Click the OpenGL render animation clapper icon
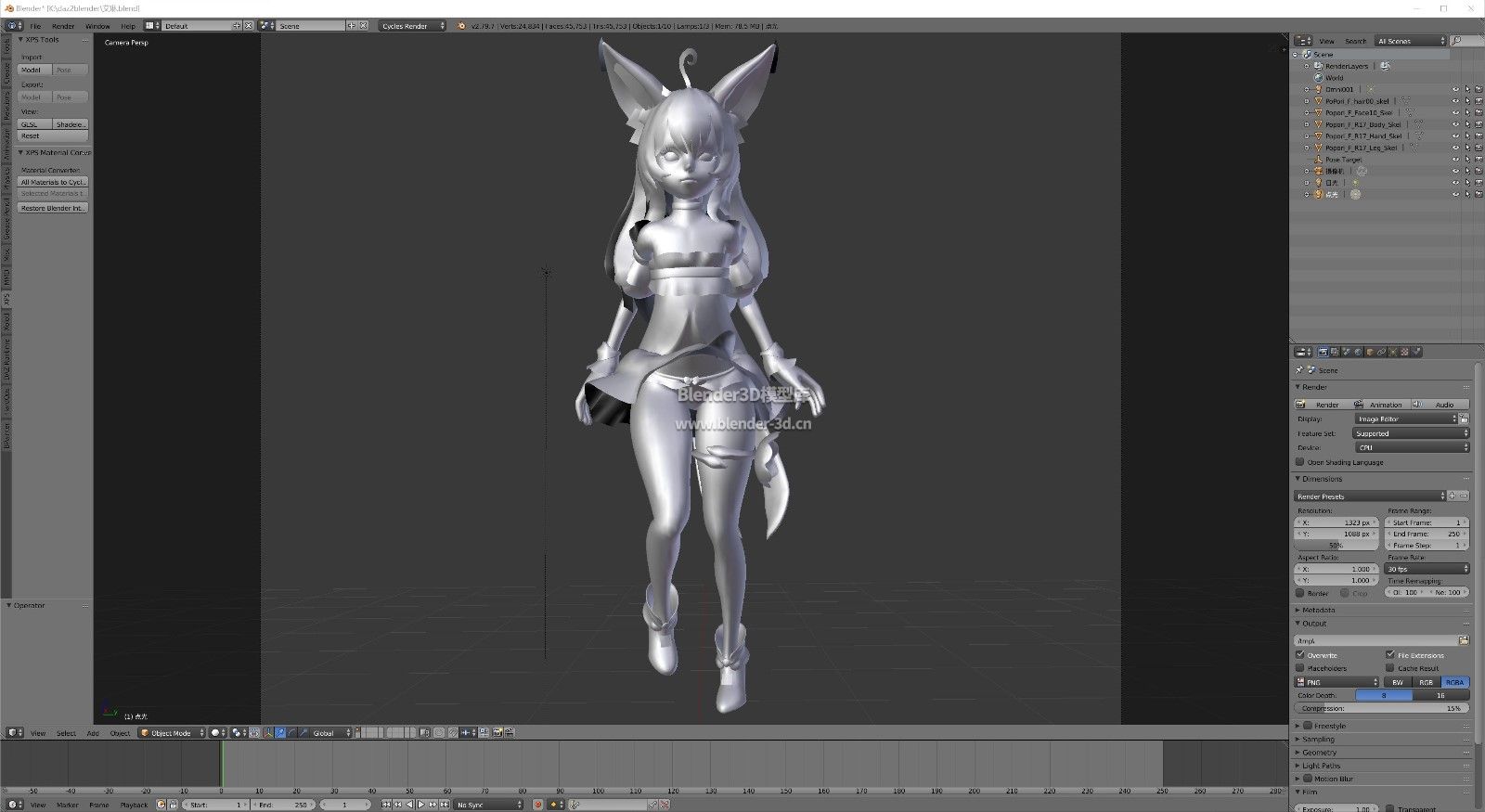 (x=510, y=732)
